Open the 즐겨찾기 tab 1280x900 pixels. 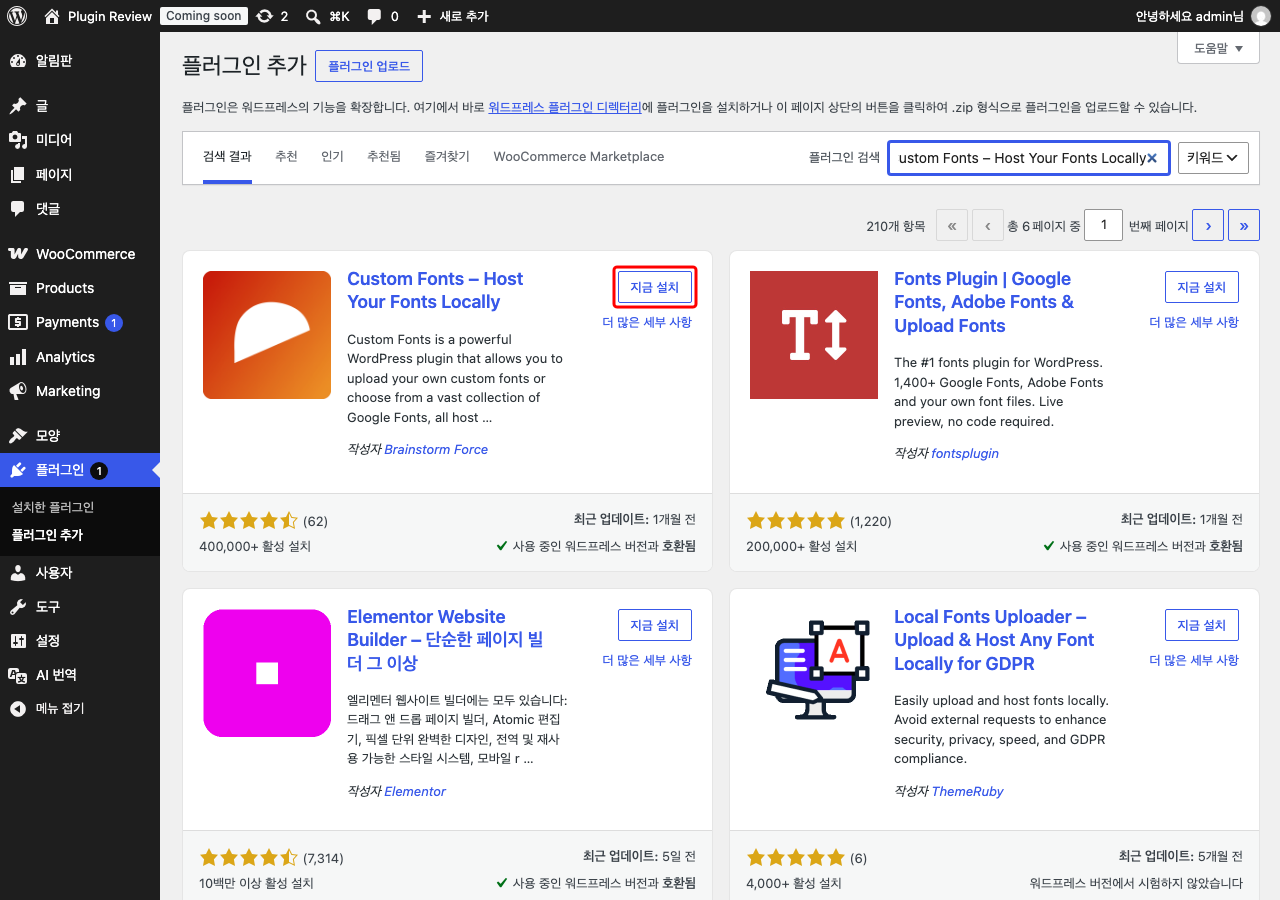click(x=447, y=157)
